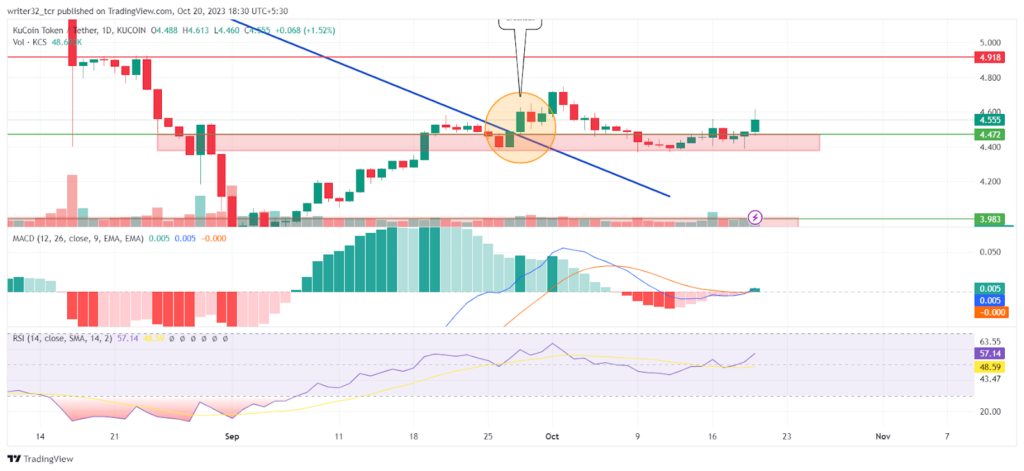Click the 14 date label on time axis
The width and height of the screenshot is (1024, 471).
point(40,436)
